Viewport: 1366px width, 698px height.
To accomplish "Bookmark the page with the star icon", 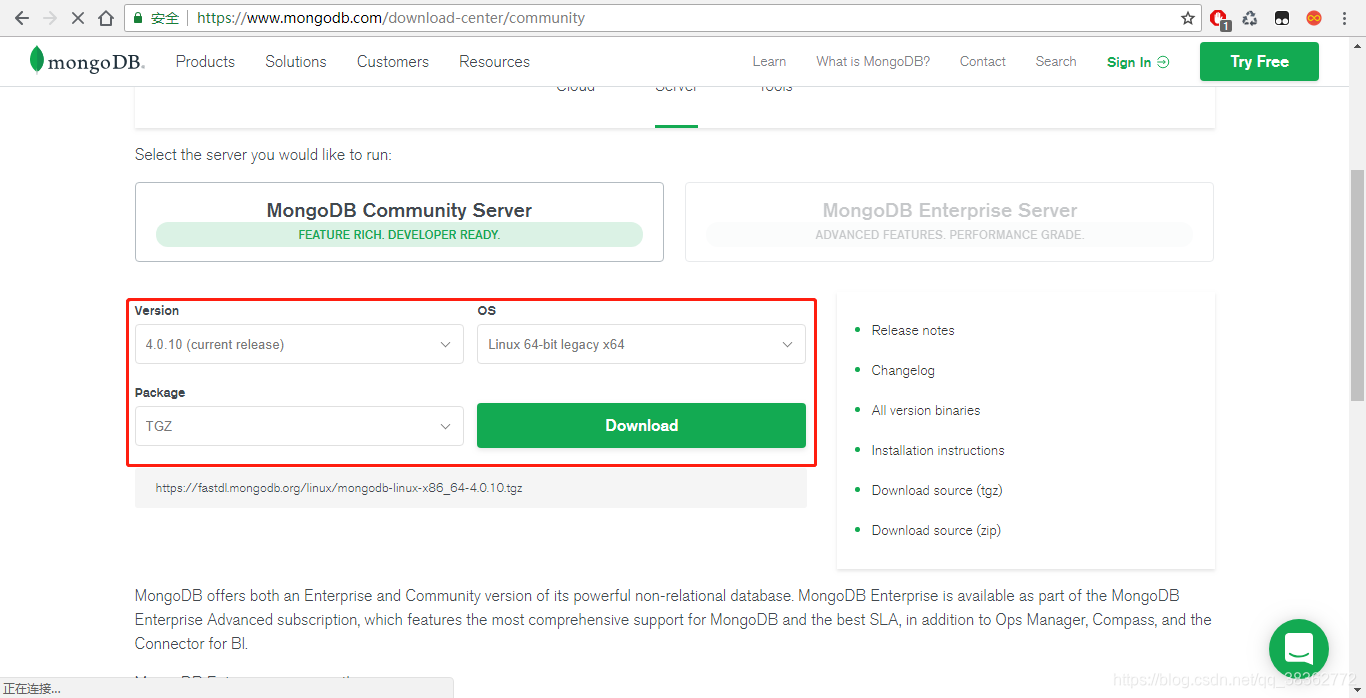I will (x=1187, y=17).
